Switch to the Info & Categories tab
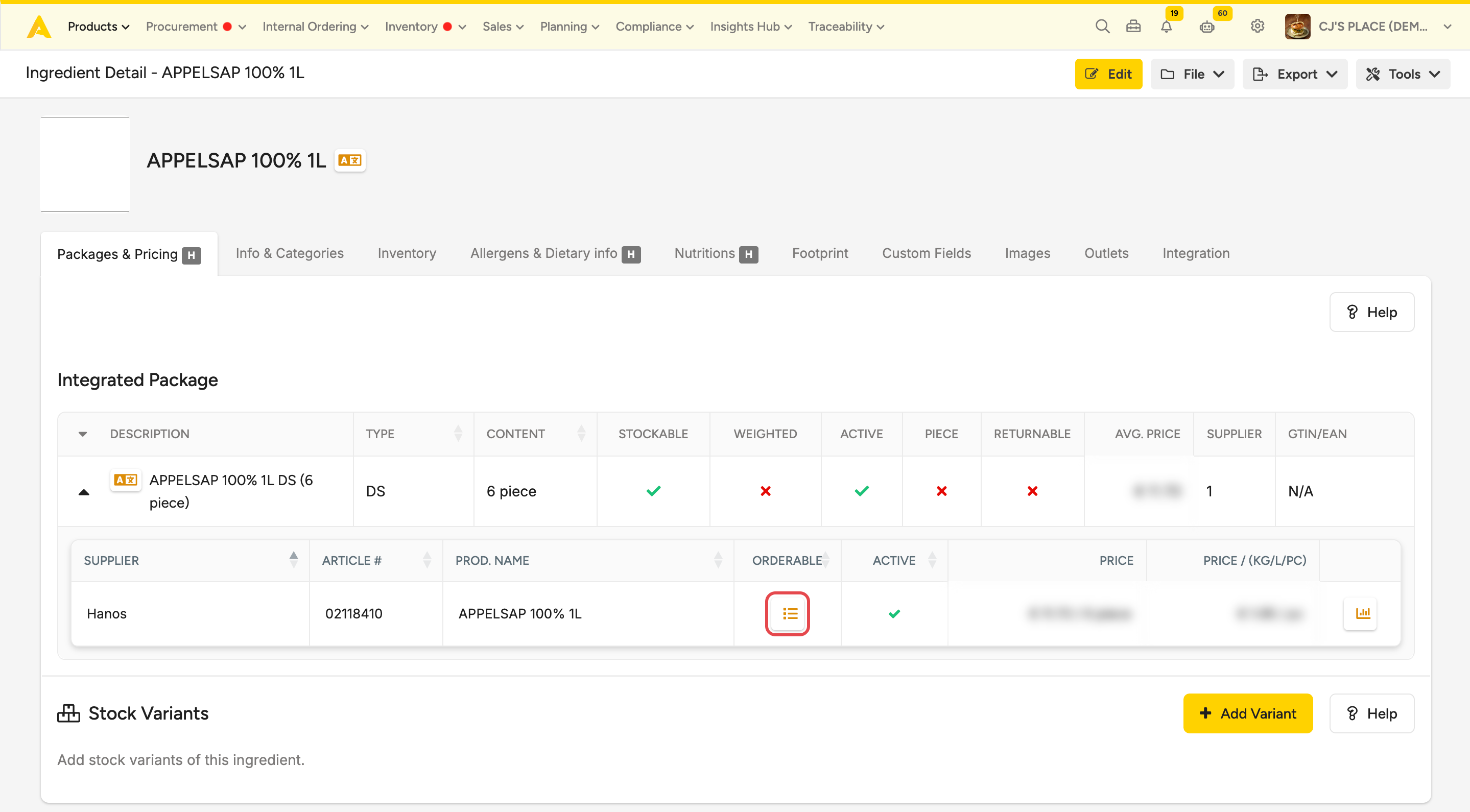The image size is (1470, 812). click(x=290, y=254)
